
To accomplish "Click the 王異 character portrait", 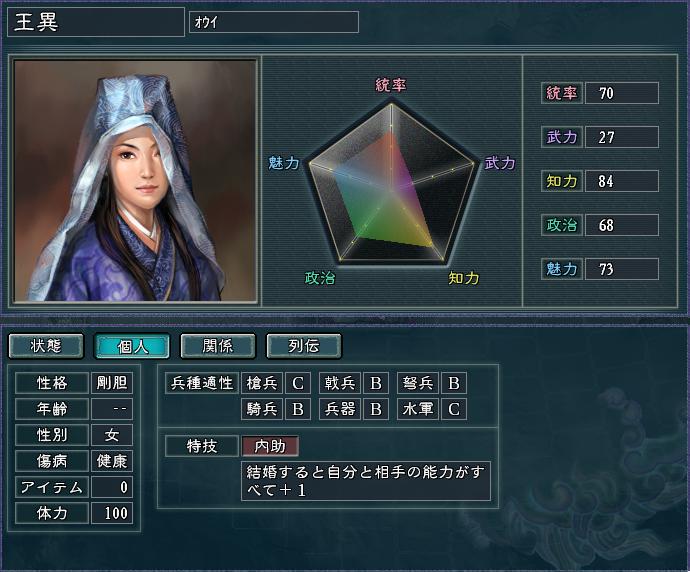I will pos(135,181).
